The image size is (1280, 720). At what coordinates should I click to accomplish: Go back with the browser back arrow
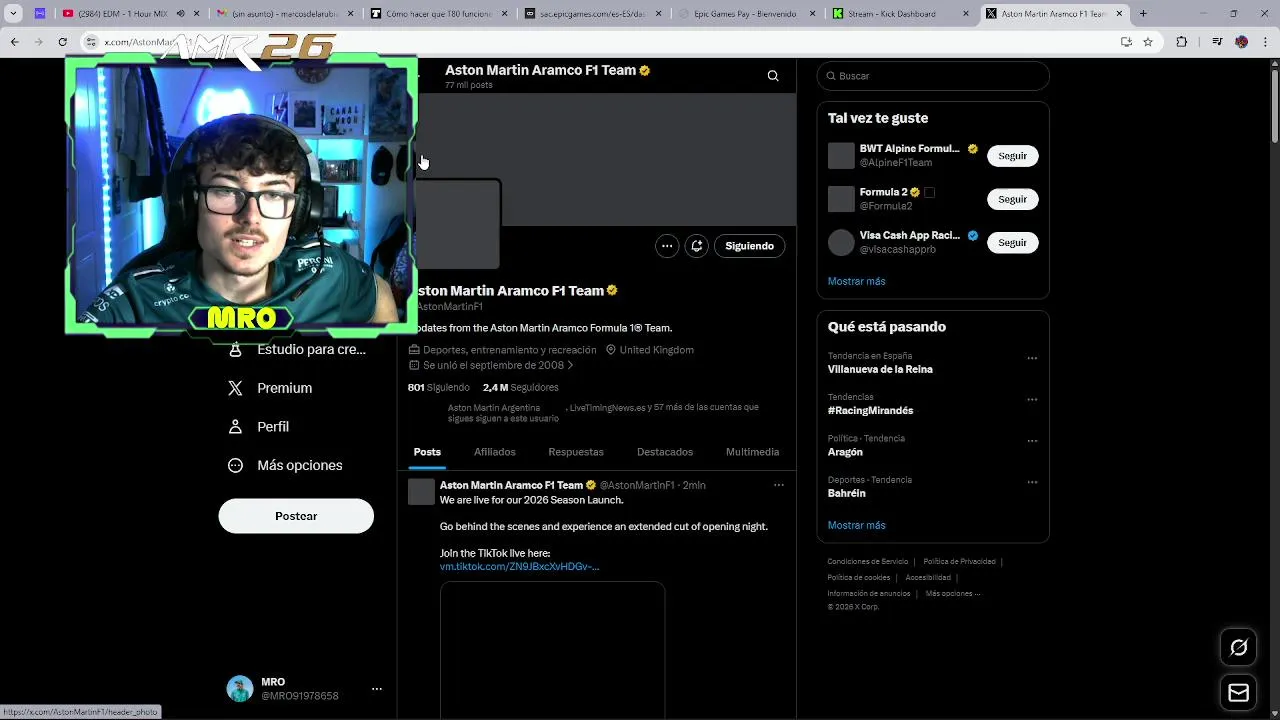click(14, 42)
